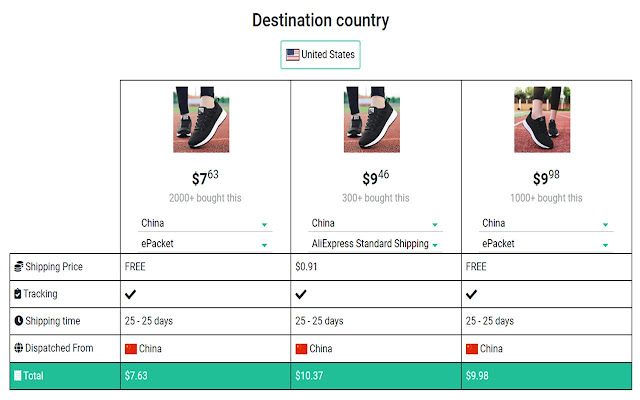This screenshot has width=640, height=400.
Task: Click the tracking checkmark for the second product
Action: [301, 294]
